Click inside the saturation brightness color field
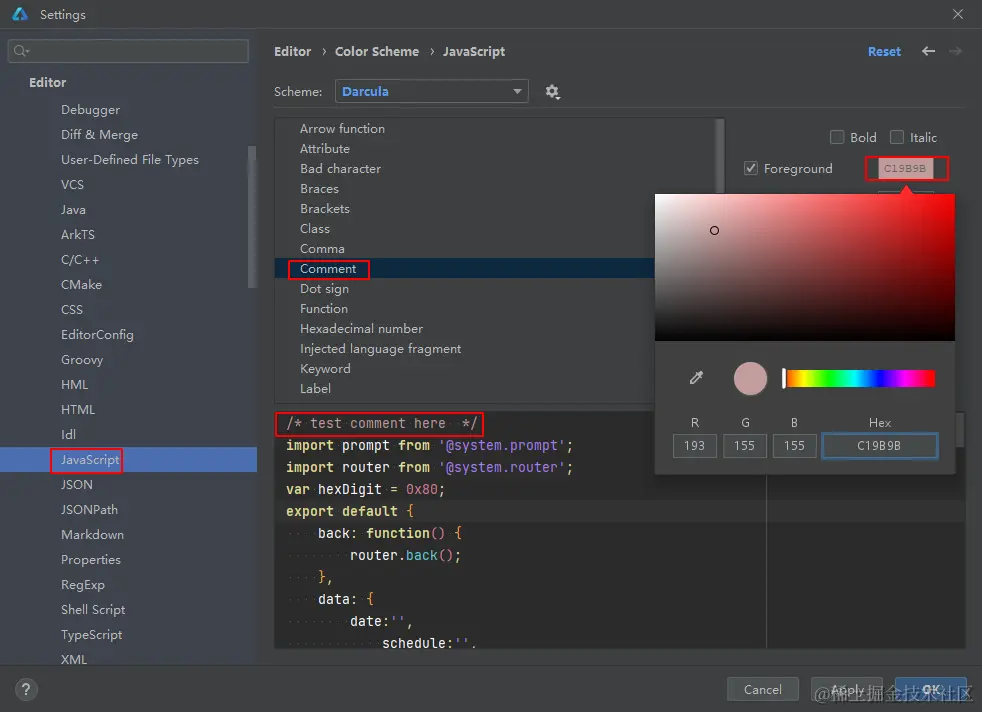Screen dimensions: 982x712 805,267
